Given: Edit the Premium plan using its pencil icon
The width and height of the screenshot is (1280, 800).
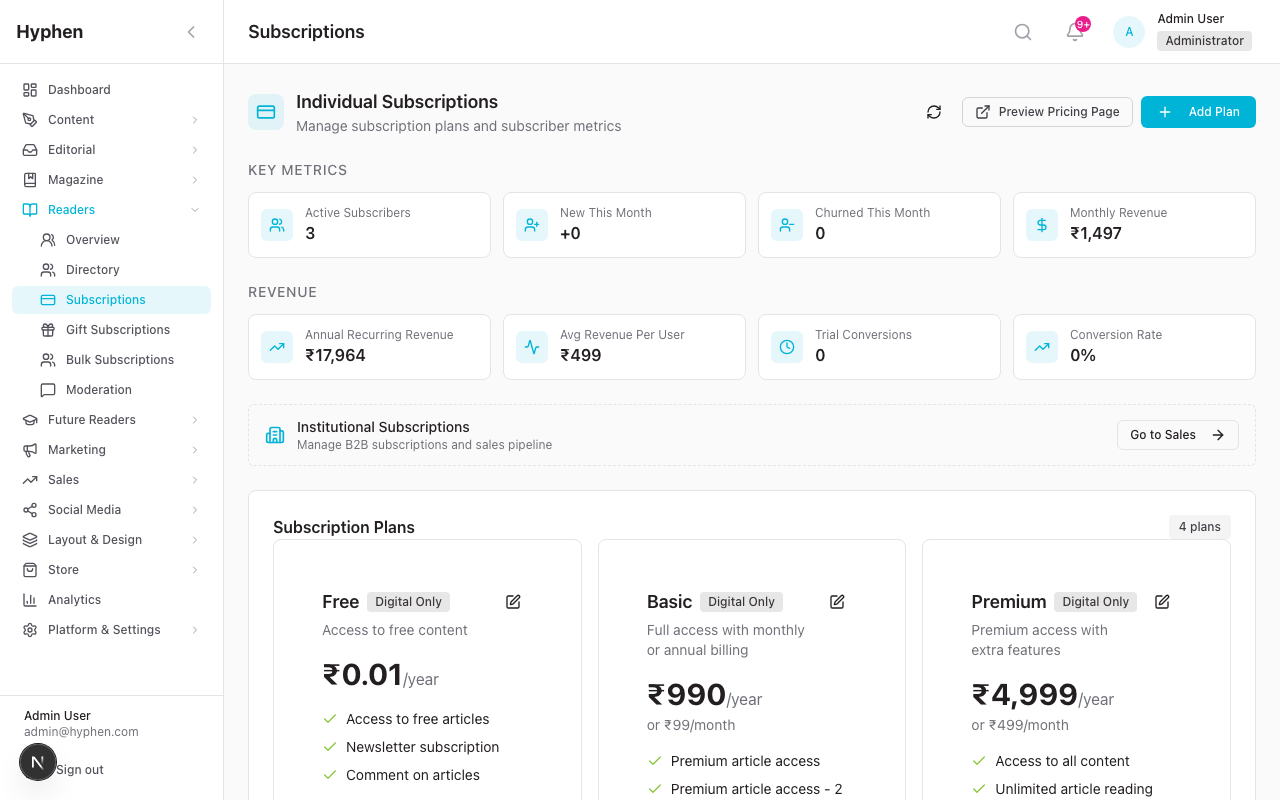Looking at the screenshot, I should click(x=1162, y=601).
